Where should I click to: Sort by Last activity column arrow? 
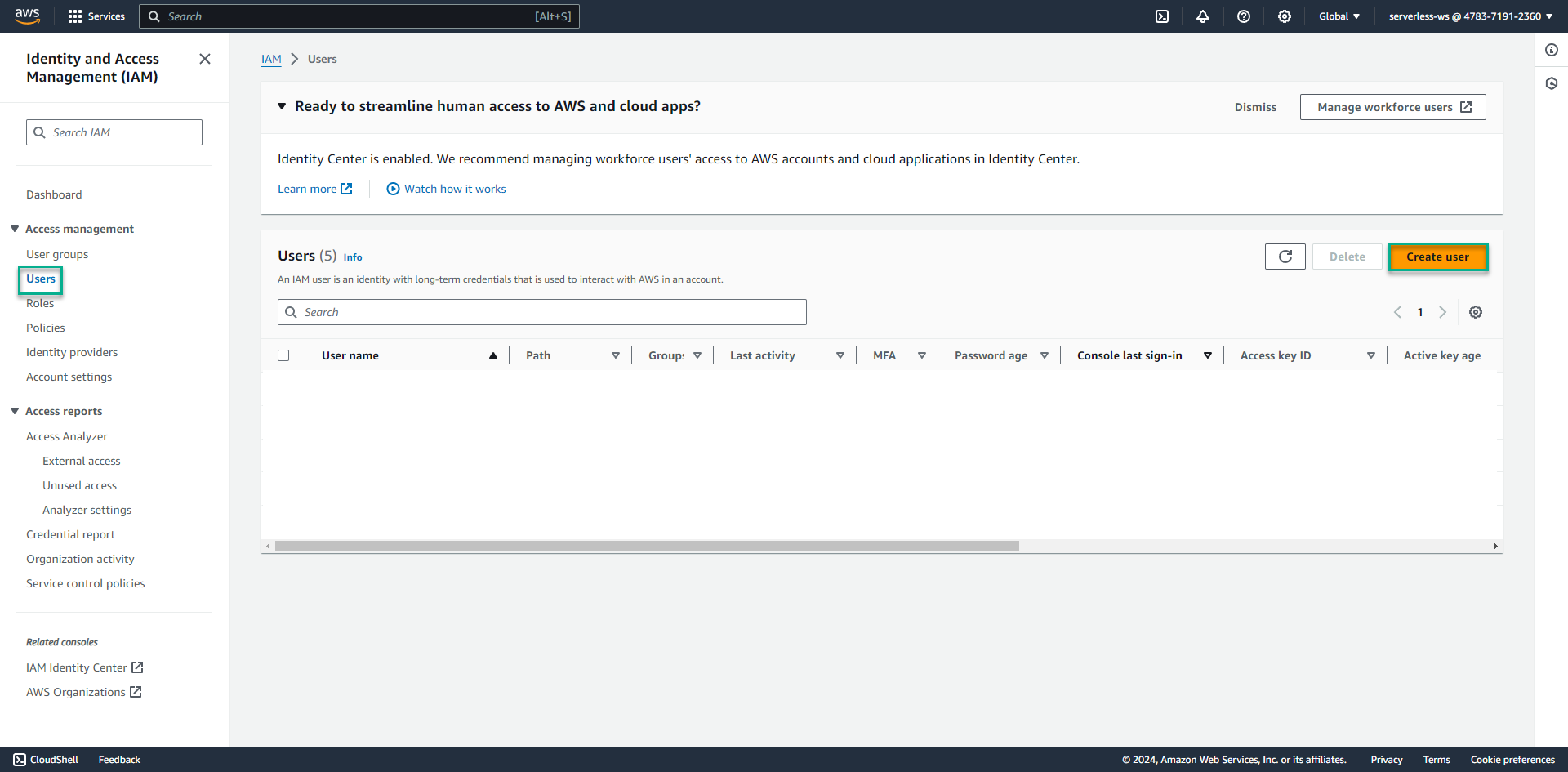(x=840, y=355)
